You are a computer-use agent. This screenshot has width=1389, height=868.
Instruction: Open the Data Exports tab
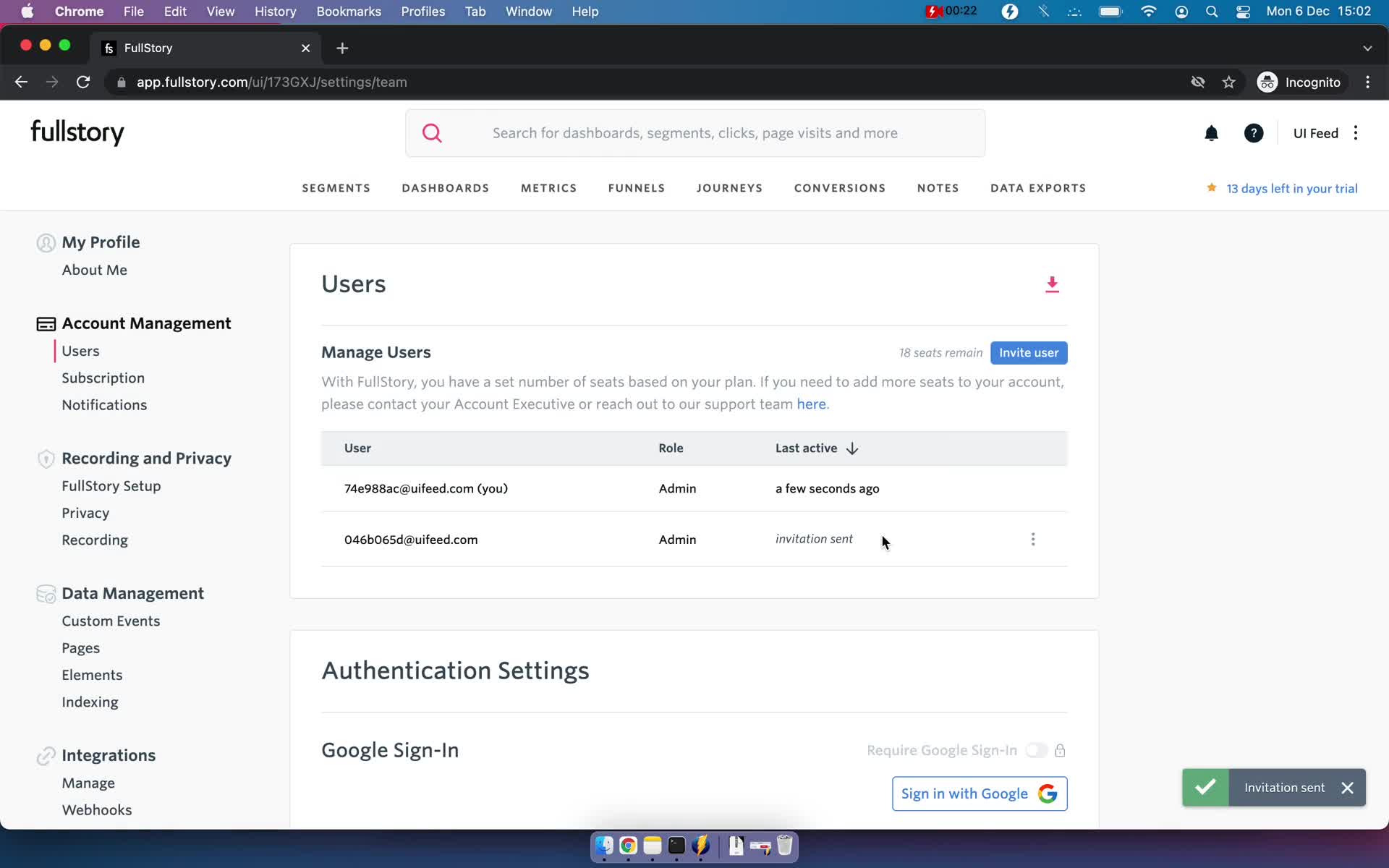(x=1038, y=188)
